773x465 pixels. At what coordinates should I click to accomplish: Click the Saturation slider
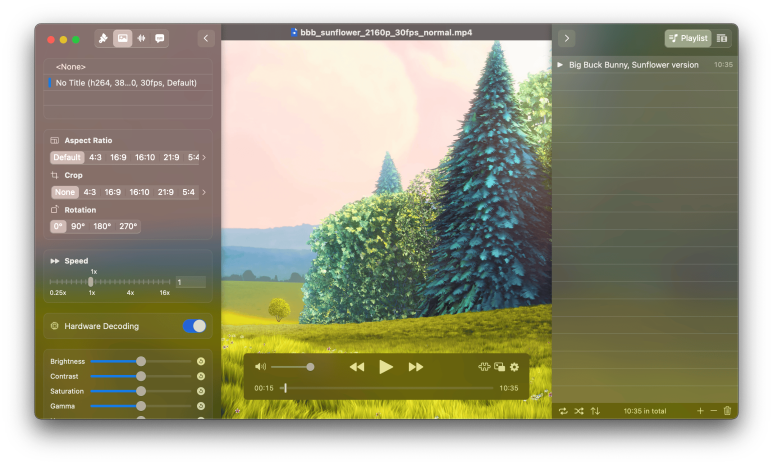141,391
